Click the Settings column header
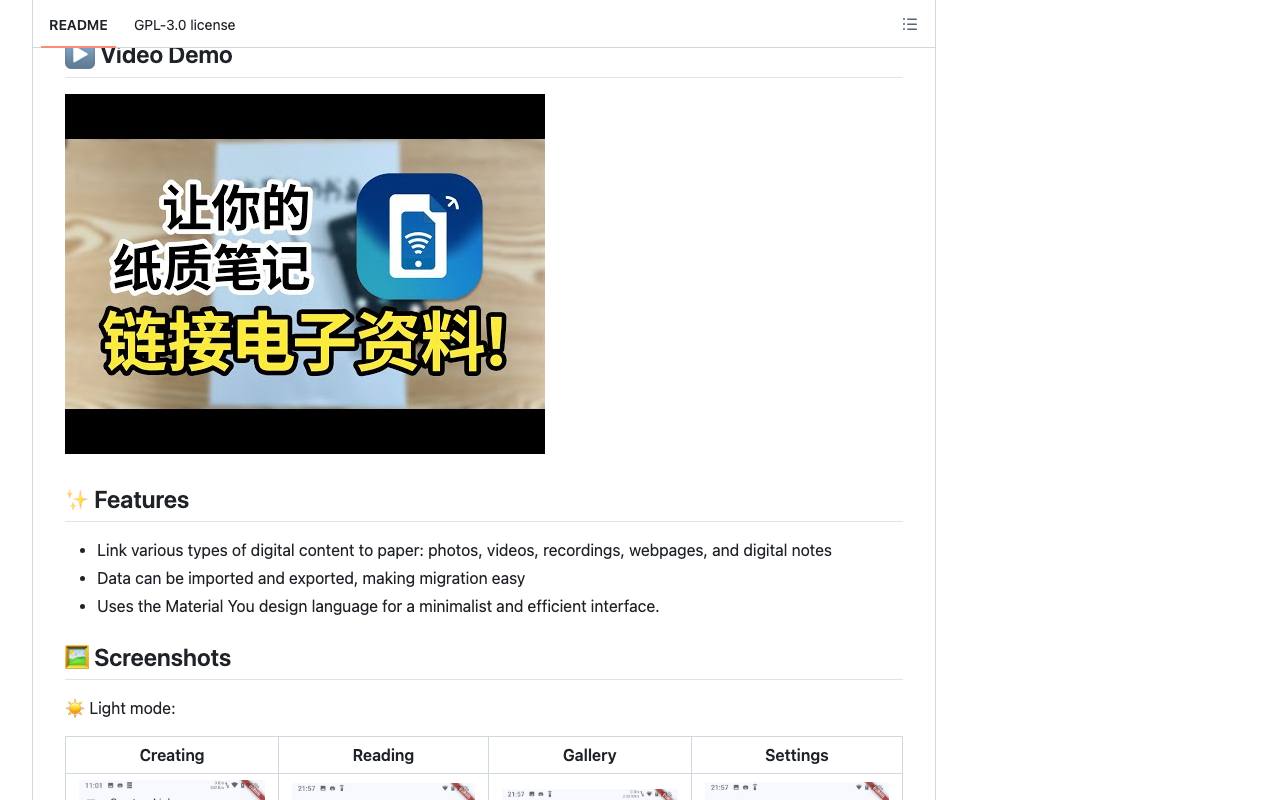 (x=797, y=755)
